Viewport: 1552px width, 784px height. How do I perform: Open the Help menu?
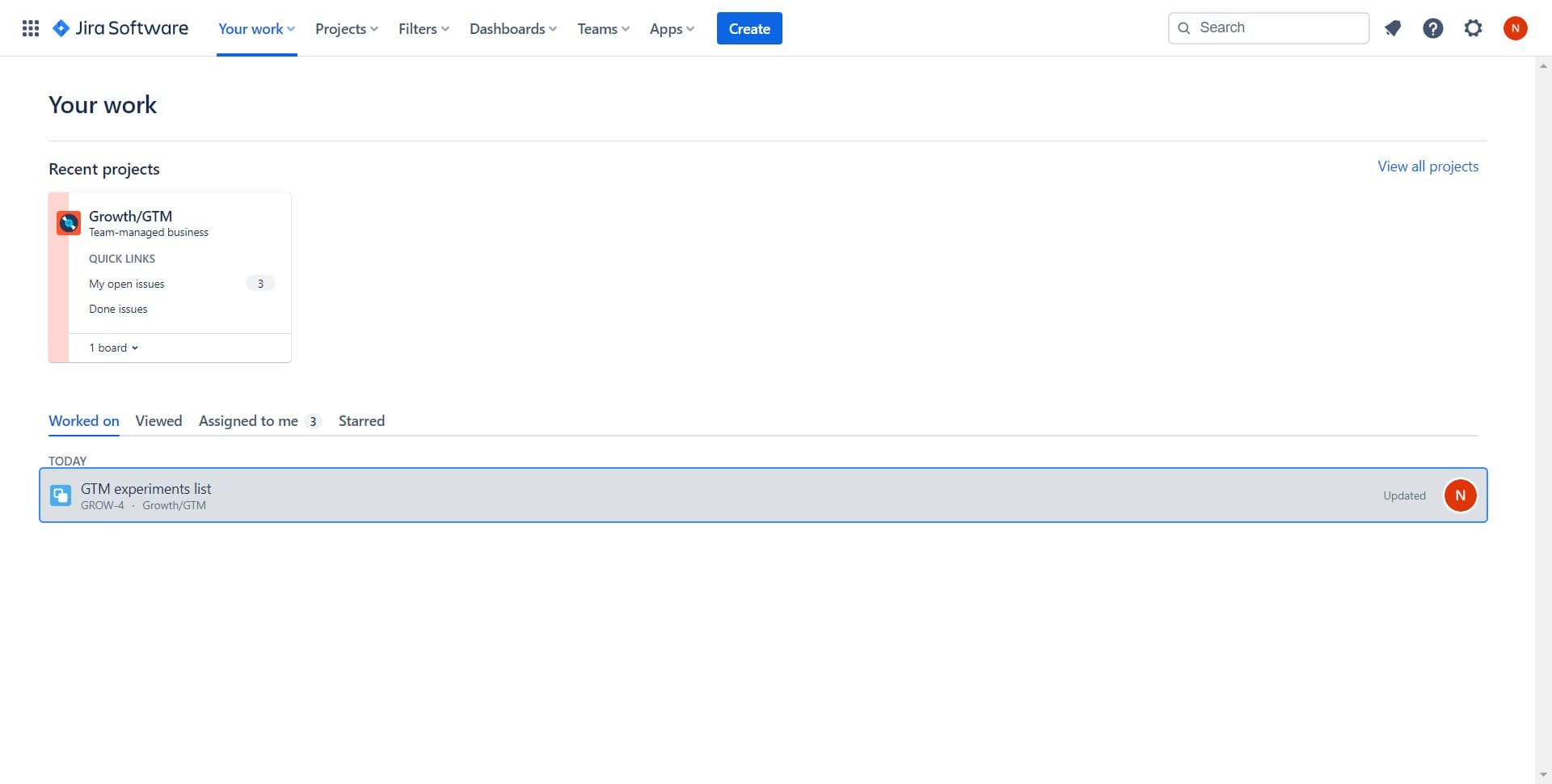(1433, 27)
